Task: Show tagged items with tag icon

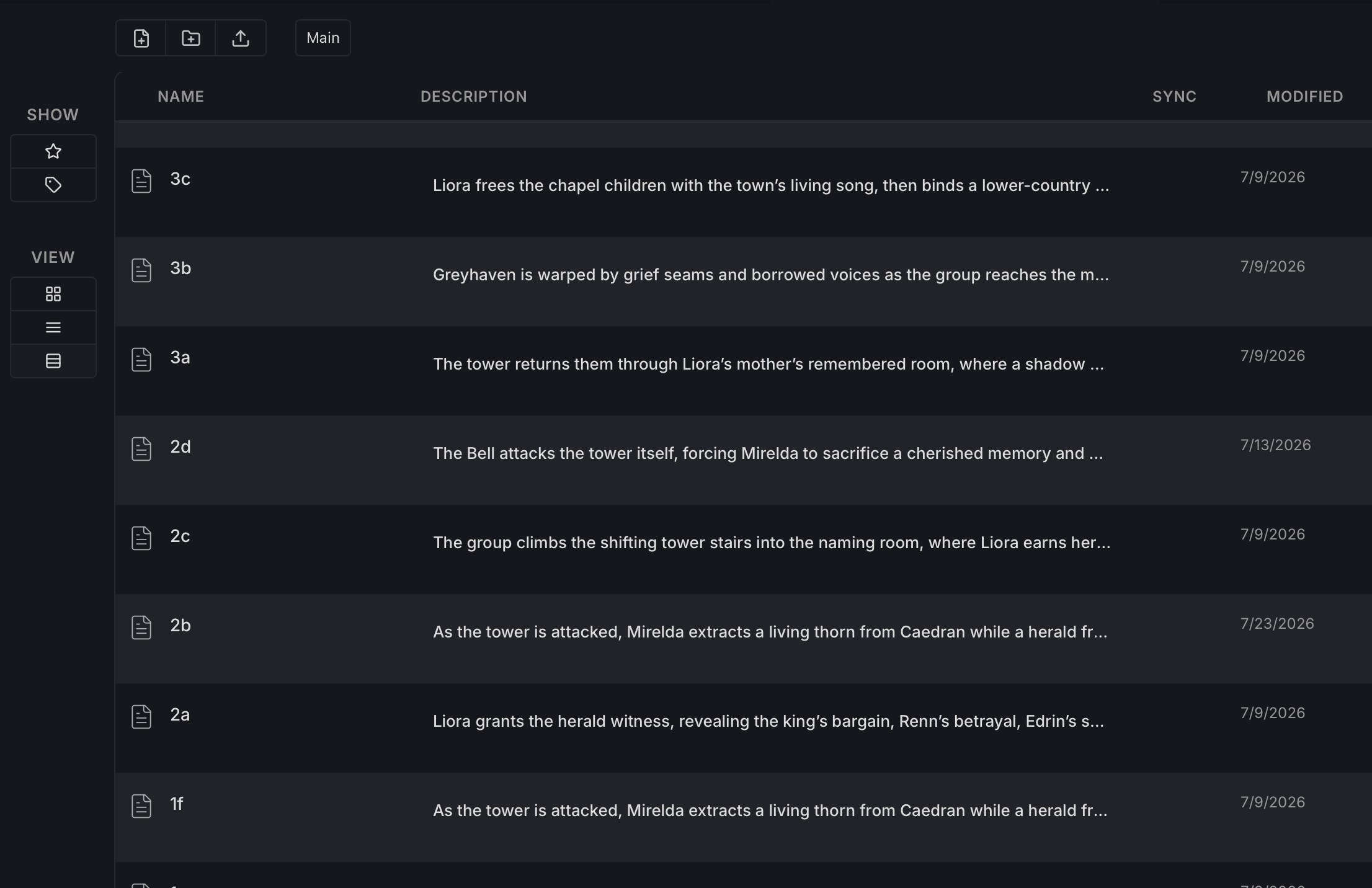Action: pyautogui.click(x=53, y=185)
